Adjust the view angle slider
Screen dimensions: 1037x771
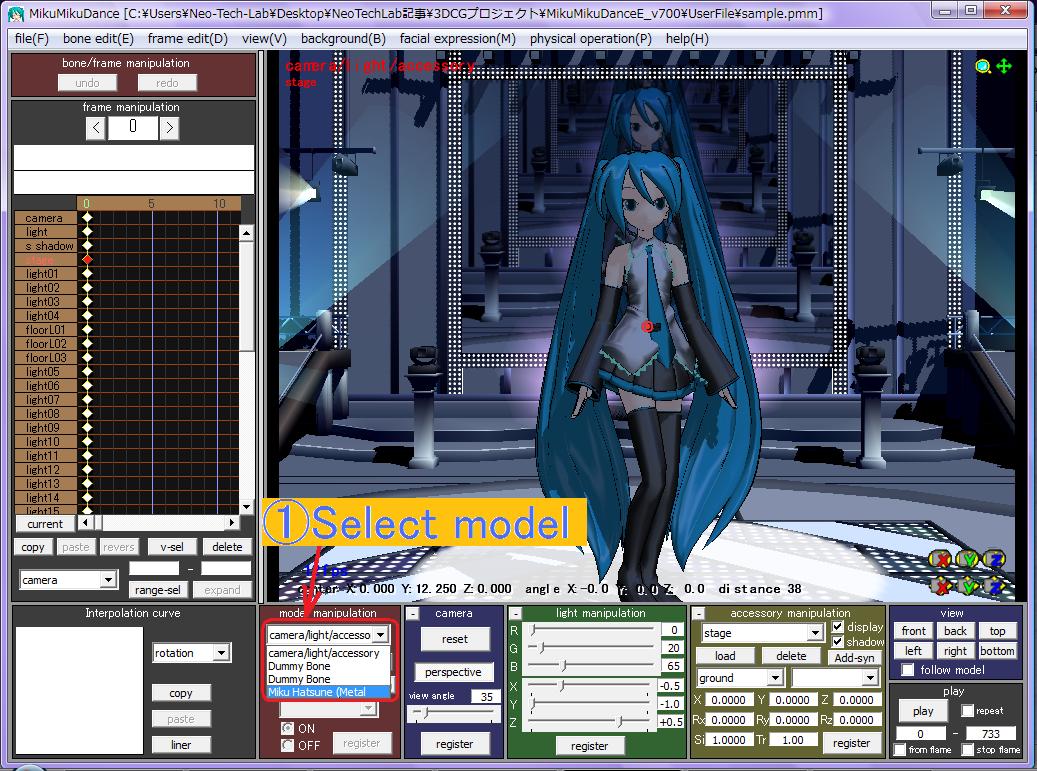pyautogui.click(x=454, y=713)
